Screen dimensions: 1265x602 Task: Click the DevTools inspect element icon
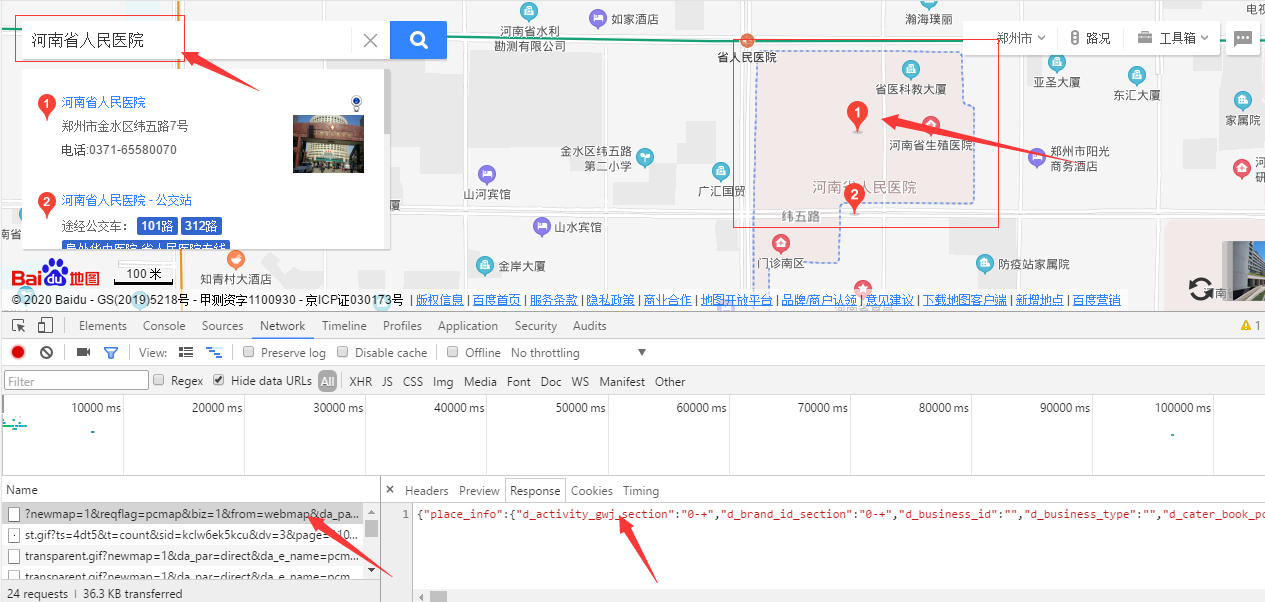coord(19,325)
